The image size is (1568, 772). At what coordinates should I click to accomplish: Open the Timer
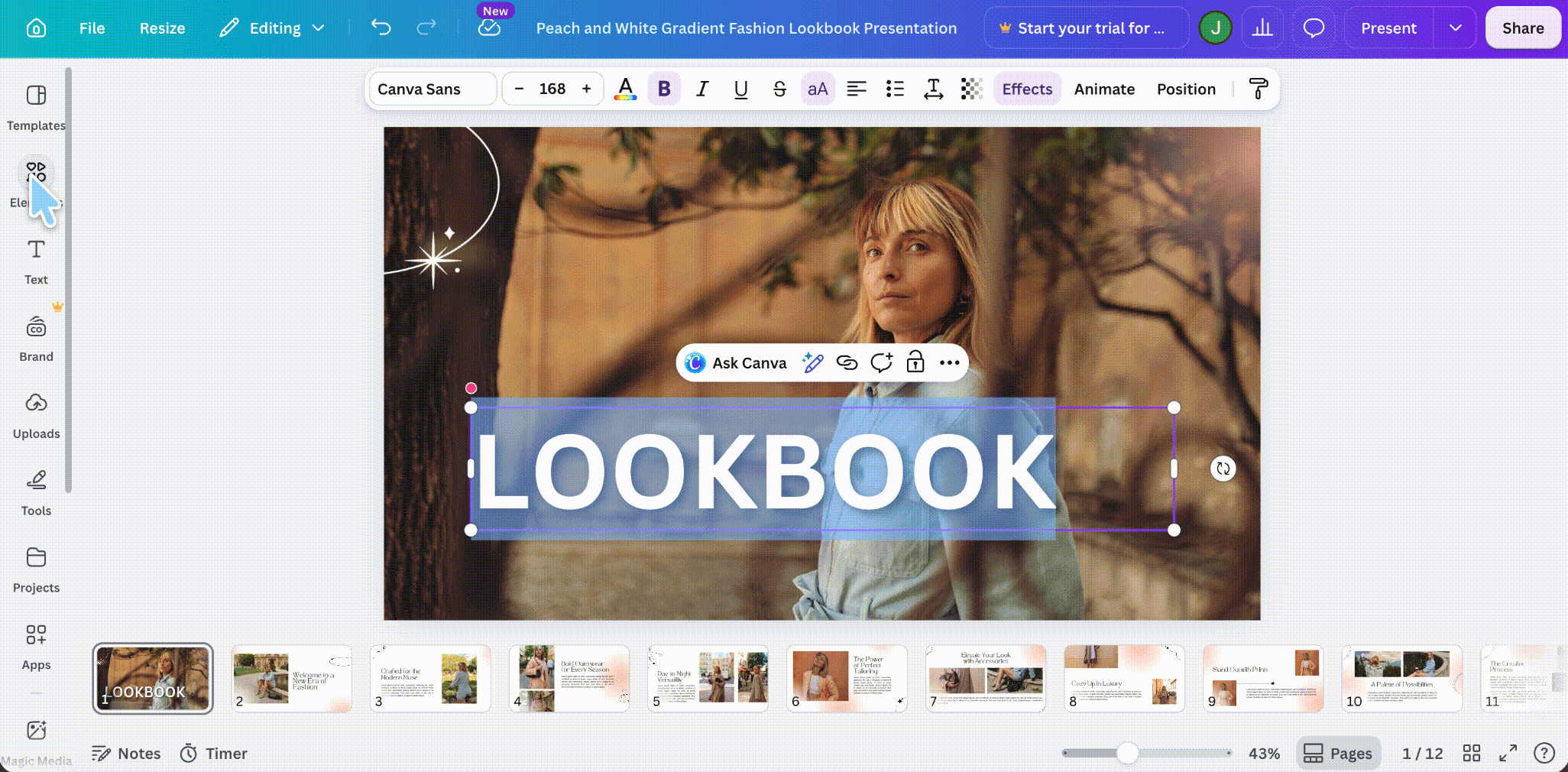coord(214,754)
